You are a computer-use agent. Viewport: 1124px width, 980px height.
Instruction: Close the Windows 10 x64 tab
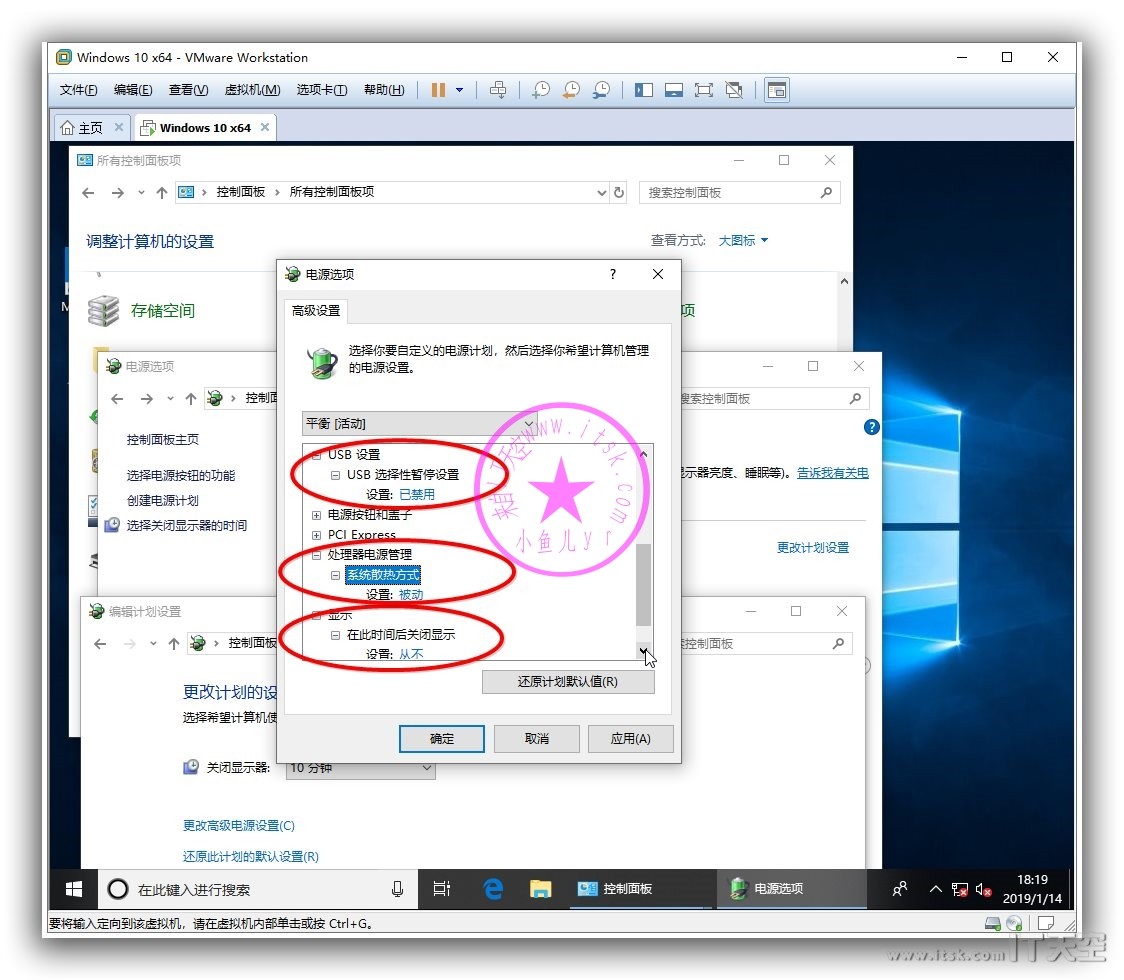(x=265, y=127)
